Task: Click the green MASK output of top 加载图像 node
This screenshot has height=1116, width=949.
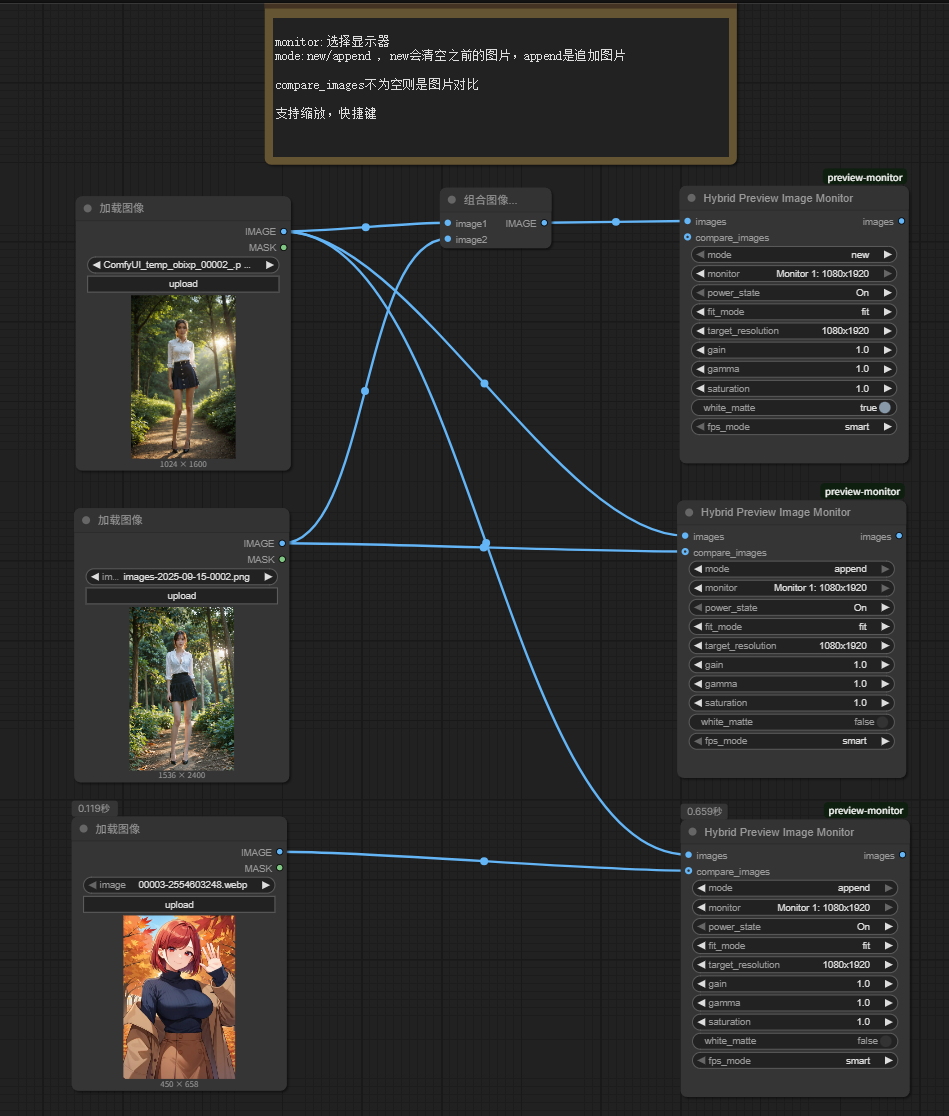Action: (x=283, y=248)
